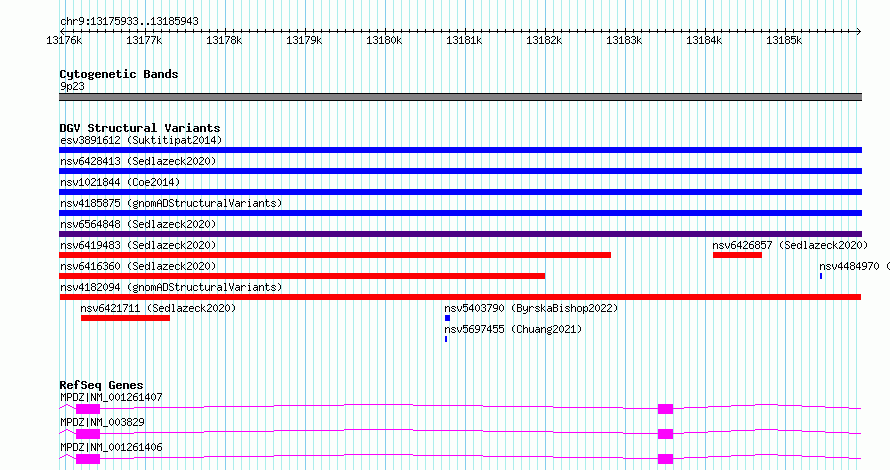Open nsv4182094 (gnomADStructuralVariants) label
Image resolution: width=890 pixels, height=470 pixels.
click(x=171, y=287)
